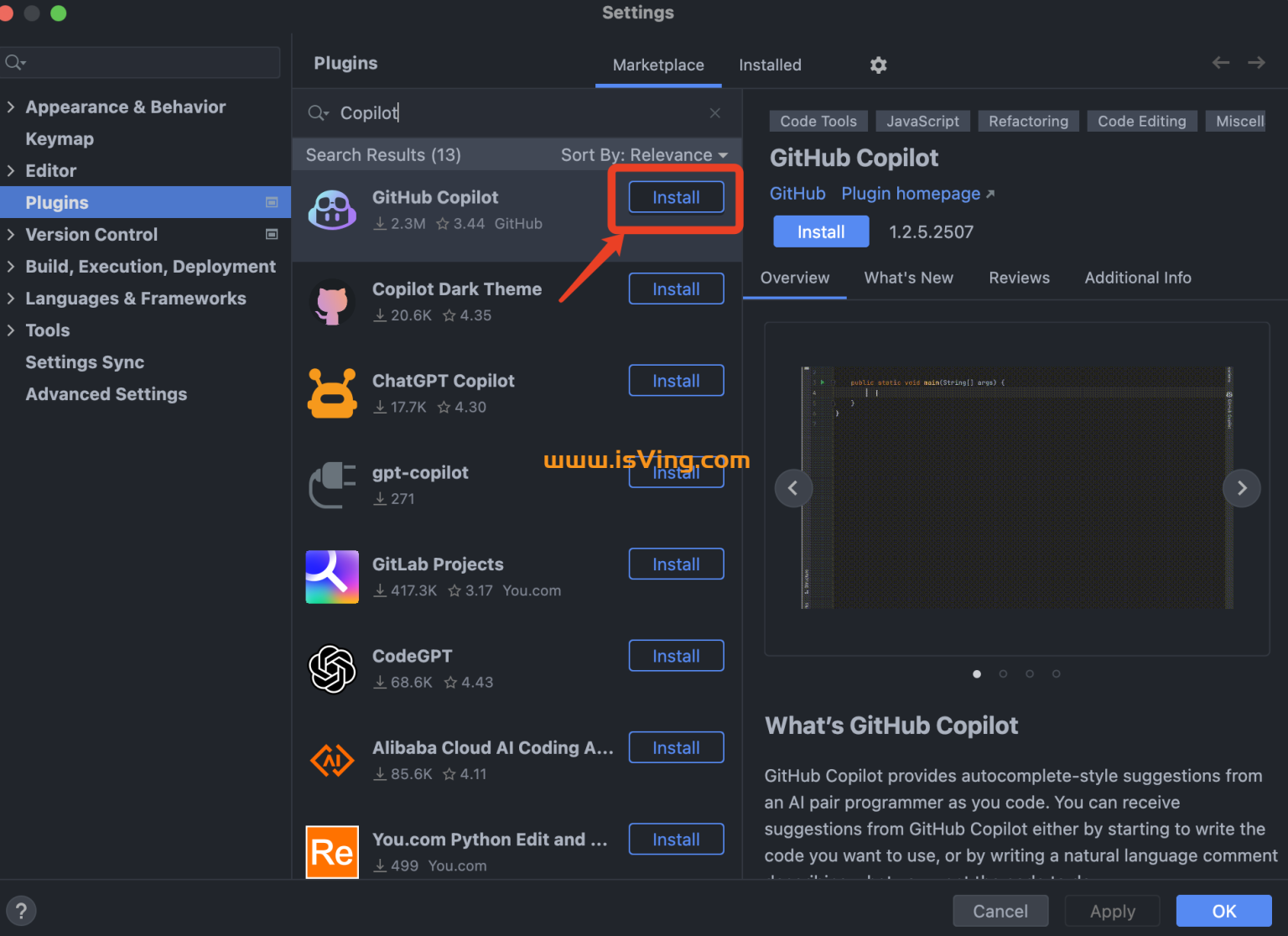Click the help question mark icon

pyautogui.click(x=21, y=910)
